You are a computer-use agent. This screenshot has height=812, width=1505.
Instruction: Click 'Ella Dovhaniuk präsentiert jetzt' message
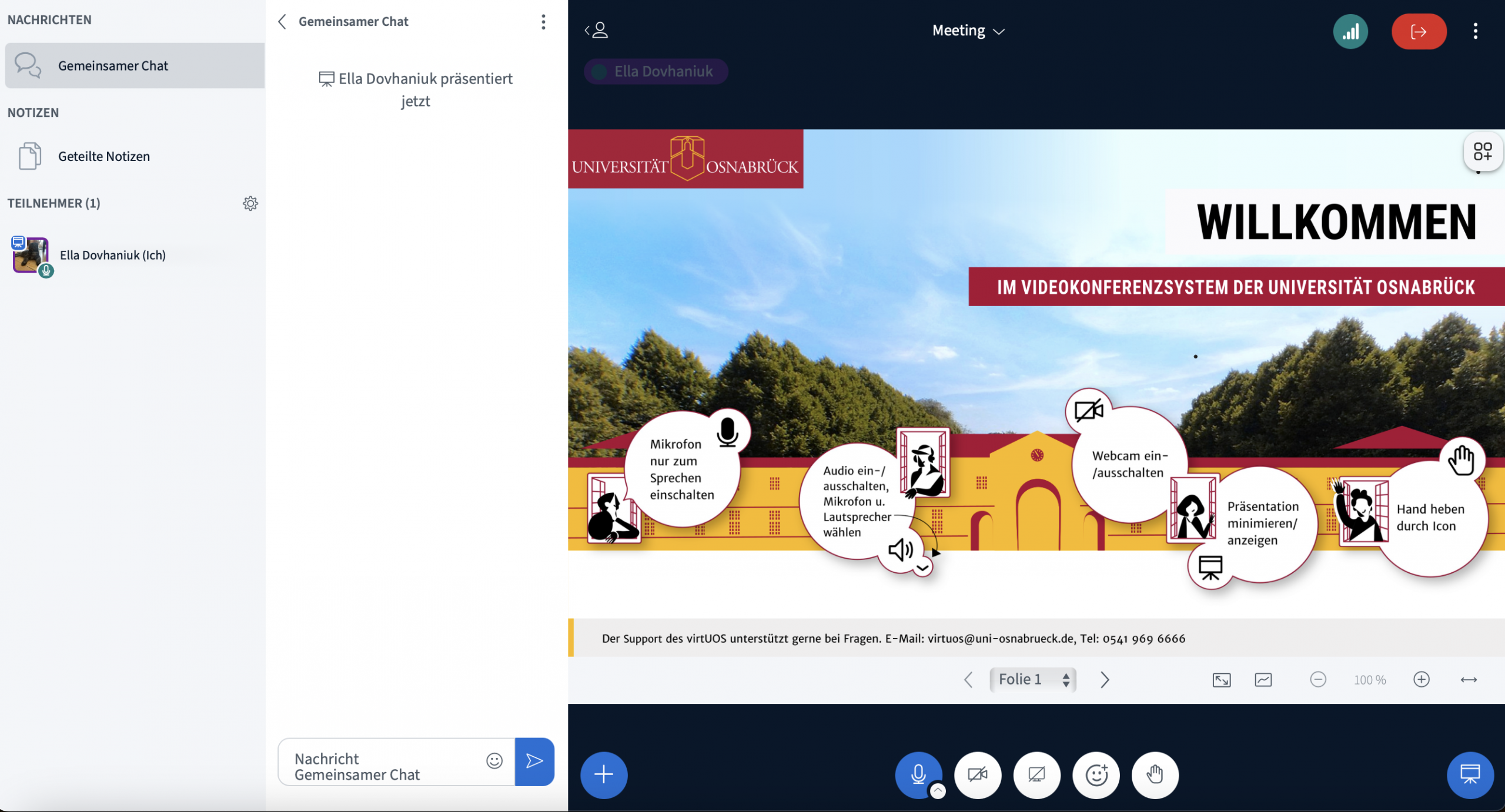click(416, 89)
